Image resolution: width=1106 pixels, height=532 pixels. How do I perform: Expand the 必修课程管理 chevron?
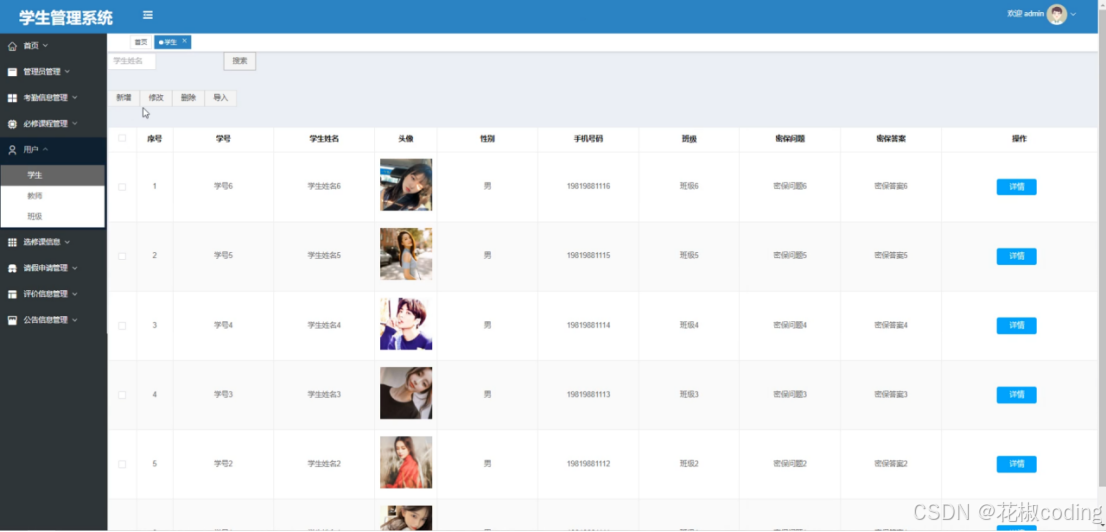click(x=75, y=124)
